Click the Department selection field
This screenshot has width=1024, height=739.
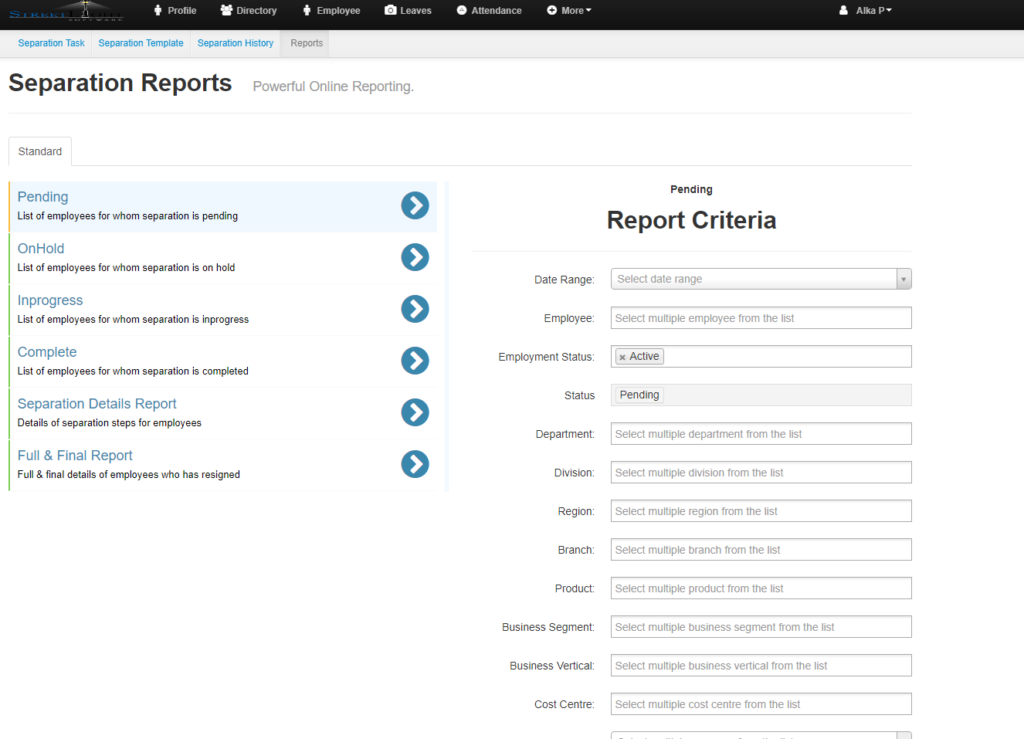(760, 433)
